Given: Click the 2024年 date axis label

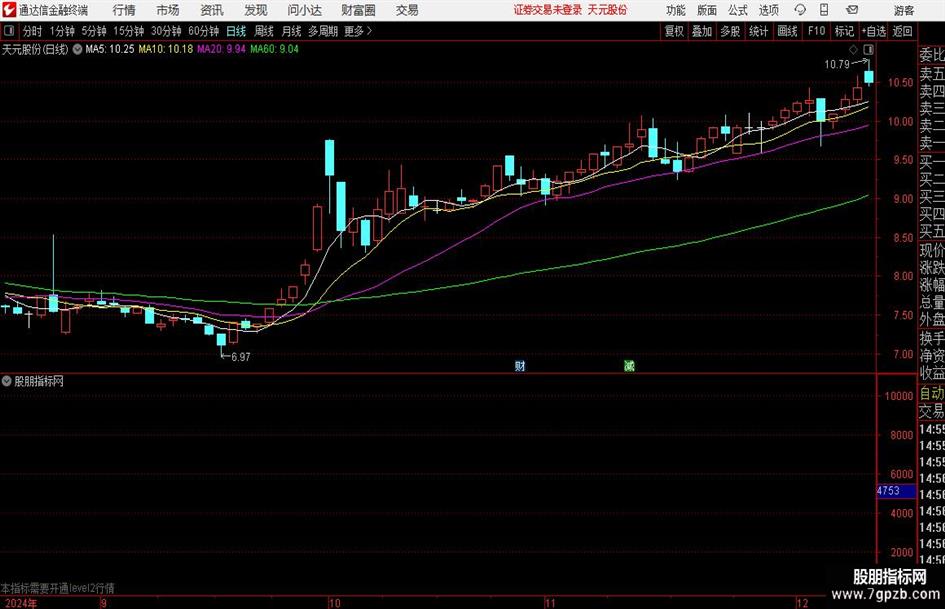Looking at the screenshot, I should click(x=19, y=603).
